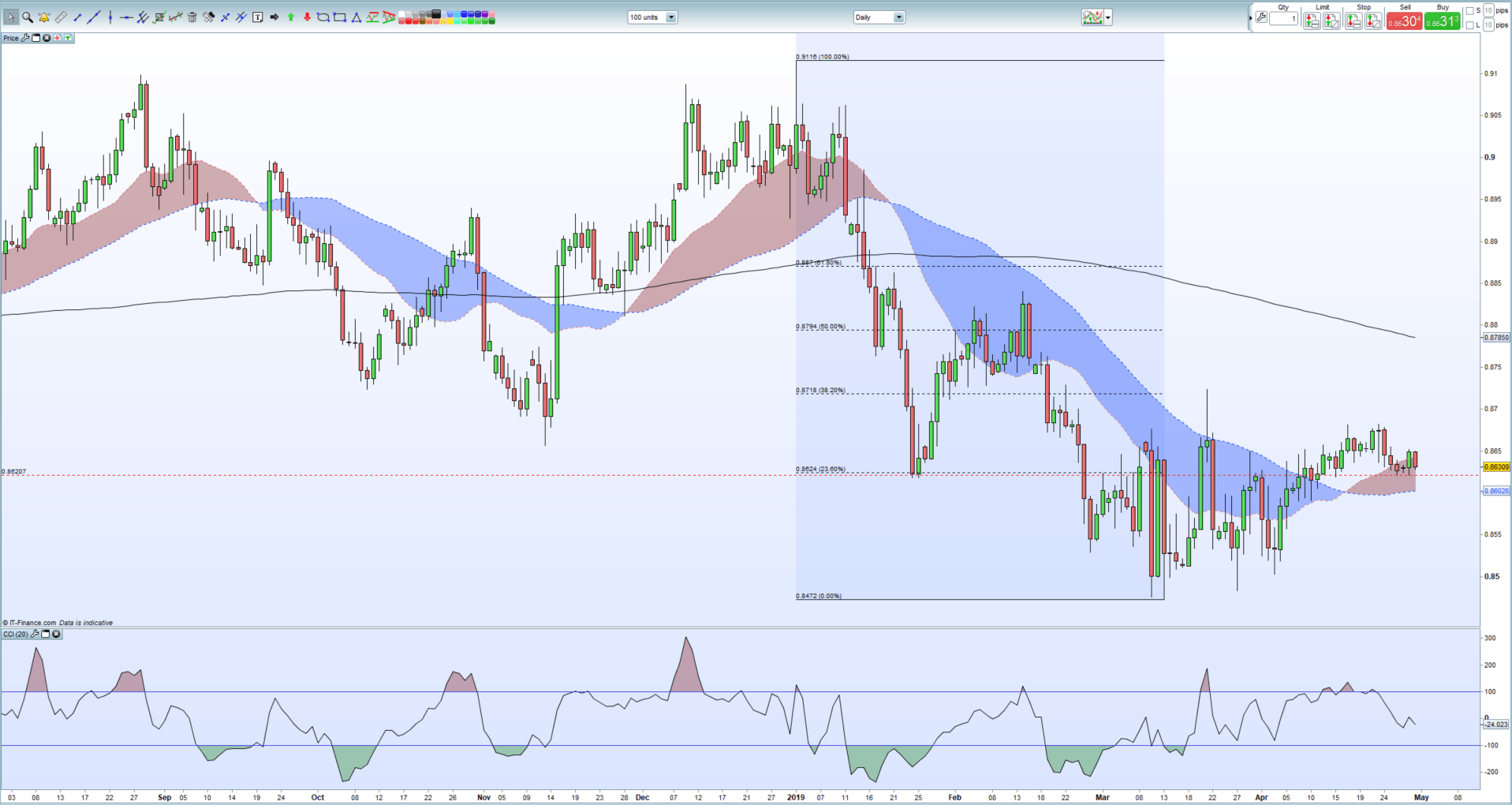Pick the yellow color swatch
1512x805 pixels.
coord(449,21)
